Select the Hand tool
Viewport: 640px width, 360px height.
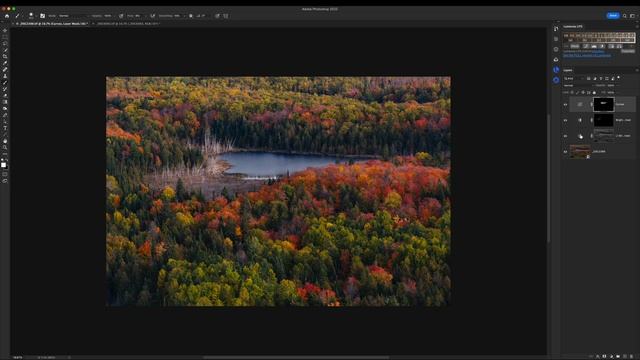click(x=5, y=141)
